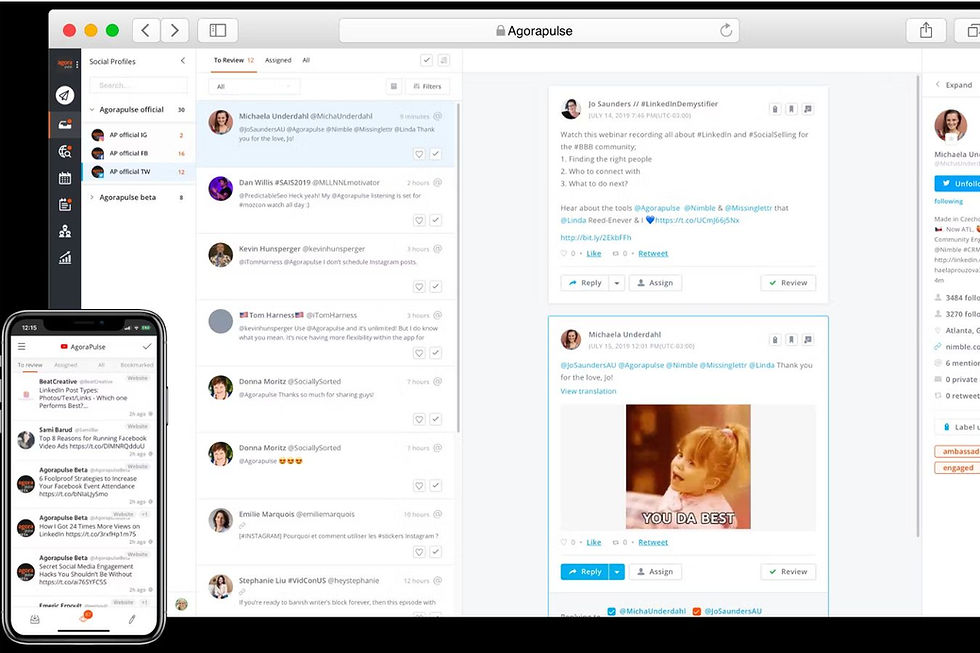The height and width of the screenshot is (653, 980).
Task: Go back in Safari
Action: coord(146,31)
